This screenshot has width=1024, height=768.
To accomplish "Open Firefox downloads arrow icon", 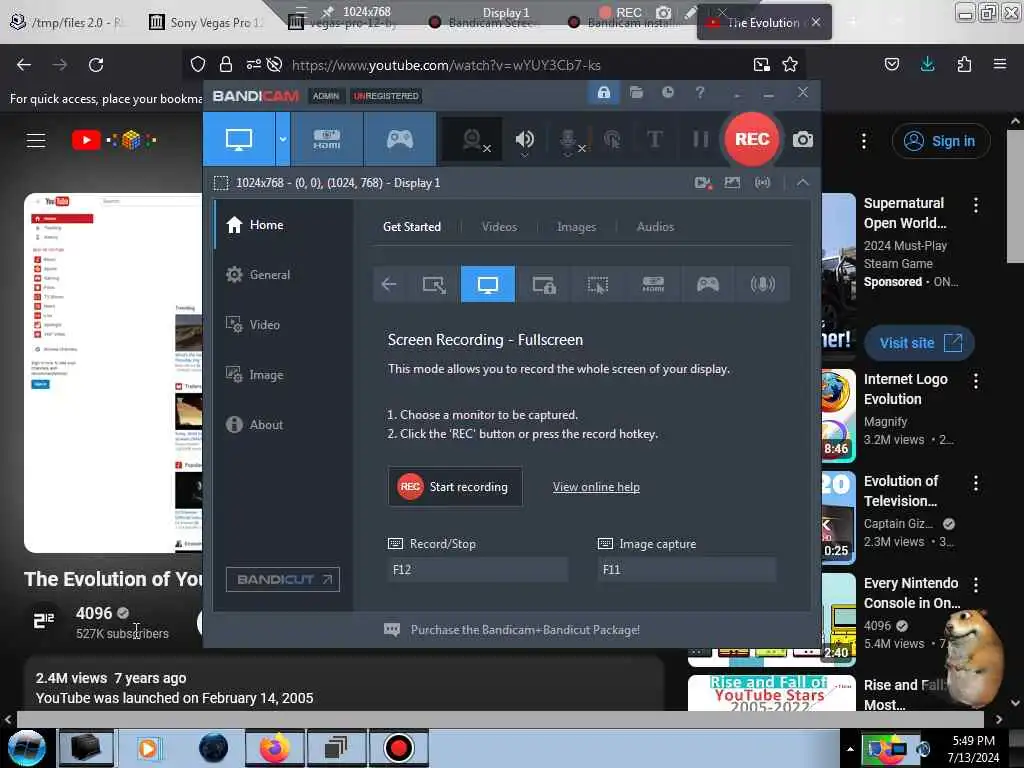I will pyautogui.click(x=927, y=64).
